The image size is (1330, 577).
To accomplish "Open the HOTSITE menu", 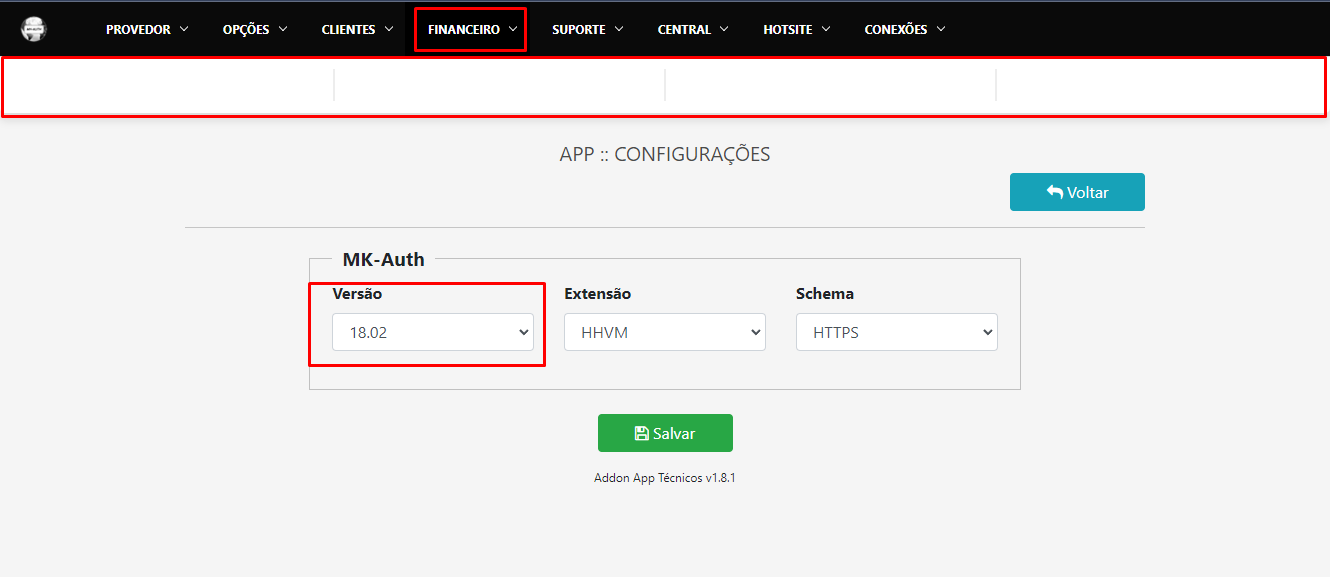I will tap(788, 29).
